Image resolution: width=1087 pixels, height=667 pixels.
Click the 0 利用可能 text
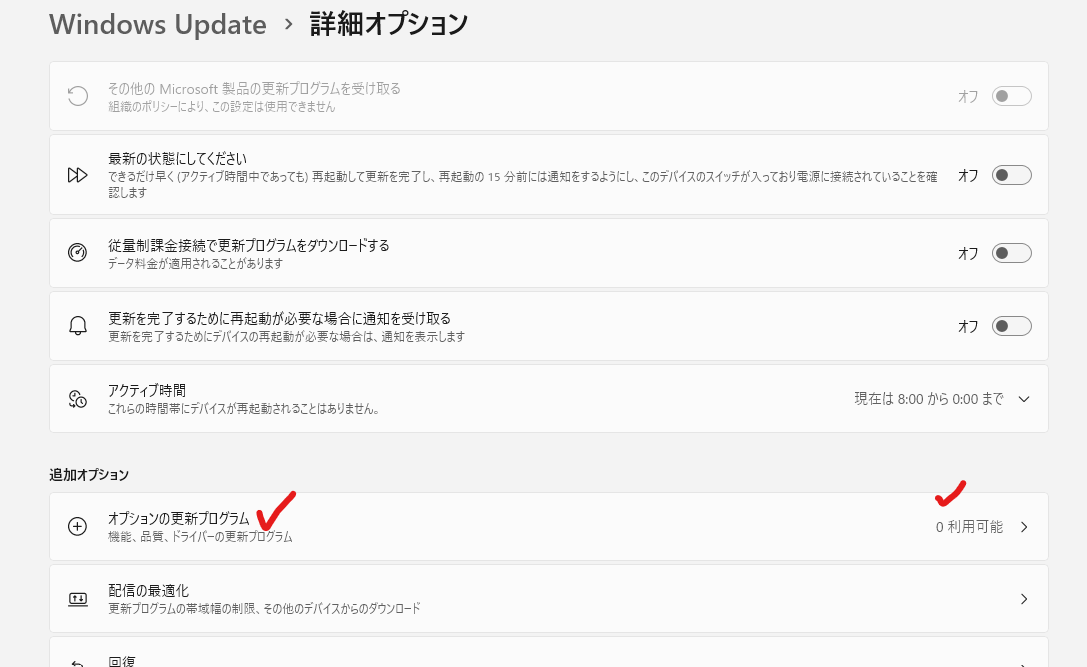pos(969,527)
